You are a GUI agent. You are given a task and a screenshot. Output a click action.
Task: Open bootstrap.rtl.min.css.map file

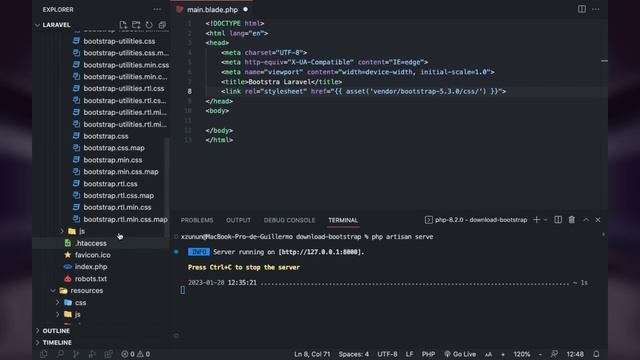tap(125, 219)
